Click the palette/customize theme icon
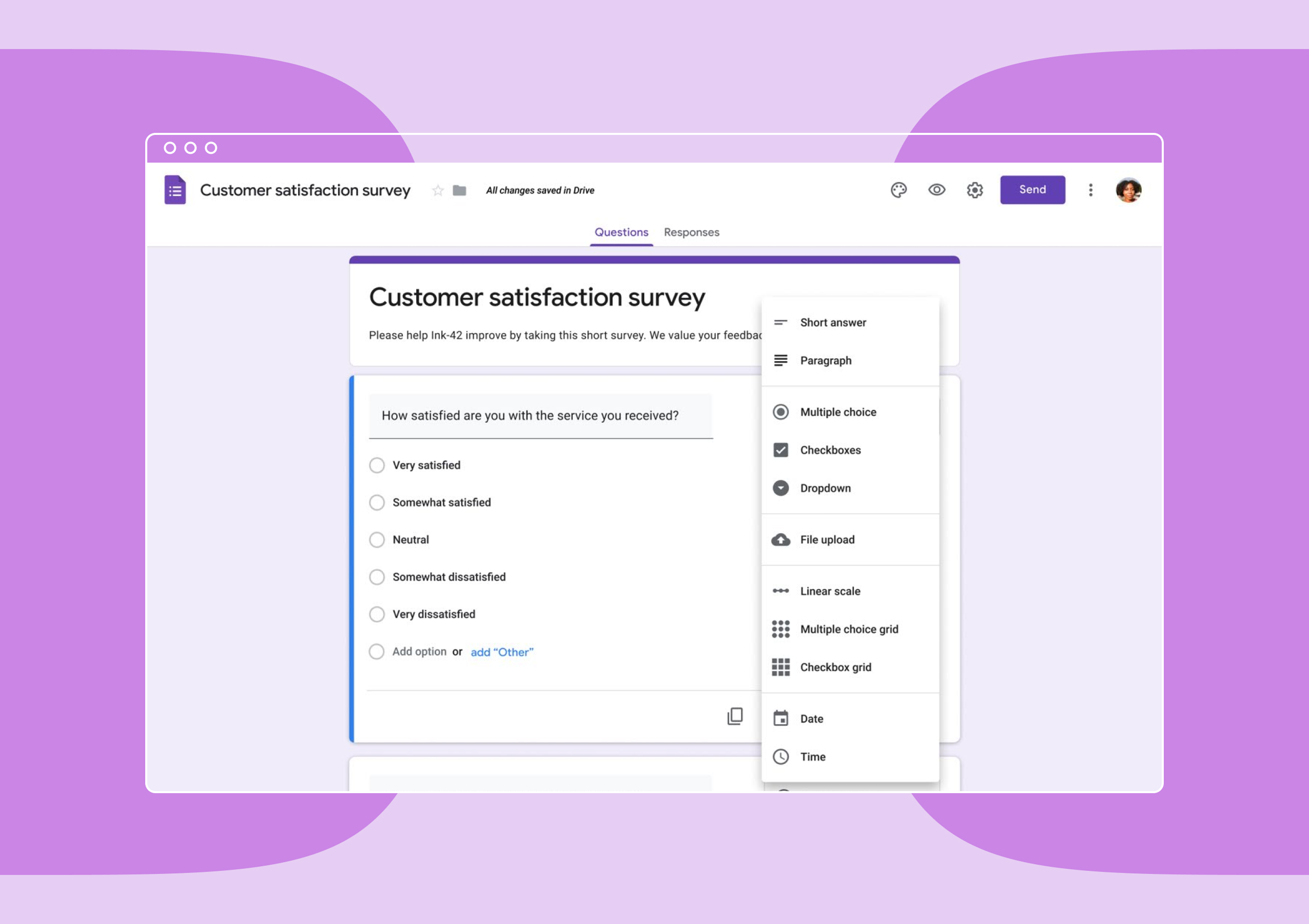This screenshot has width=1309, height=924. (x=897, y=190)
